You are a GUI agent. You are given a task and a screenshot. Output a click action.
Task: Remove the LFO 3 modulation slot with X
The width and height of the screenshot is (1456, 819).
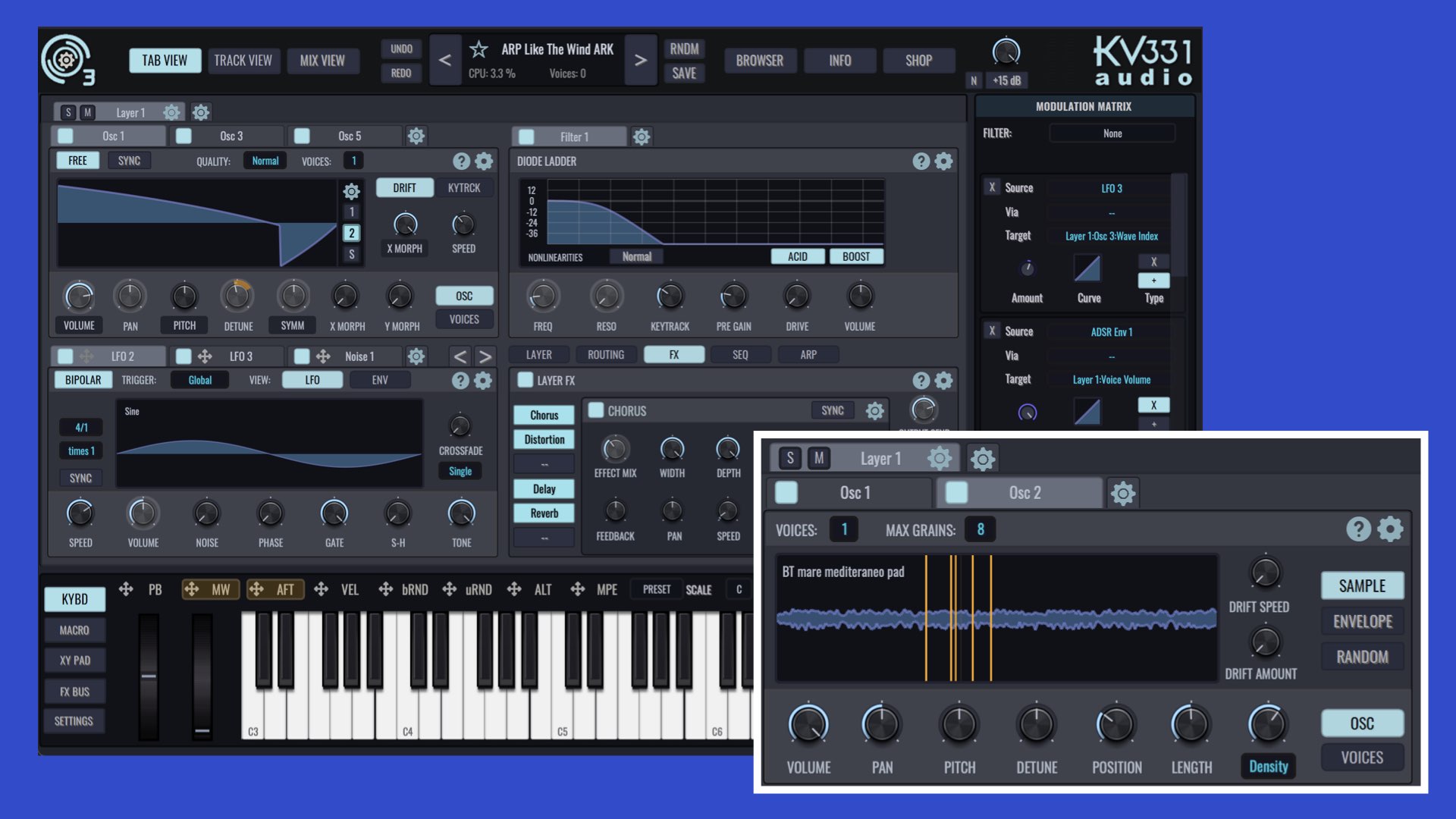pyautogui.click(x=992, y=187)
